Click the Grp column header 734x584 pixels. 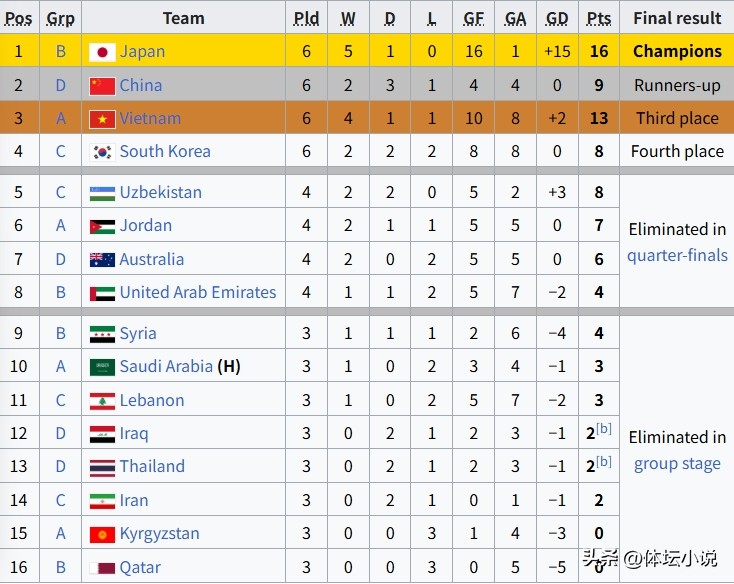click(60, 18)
